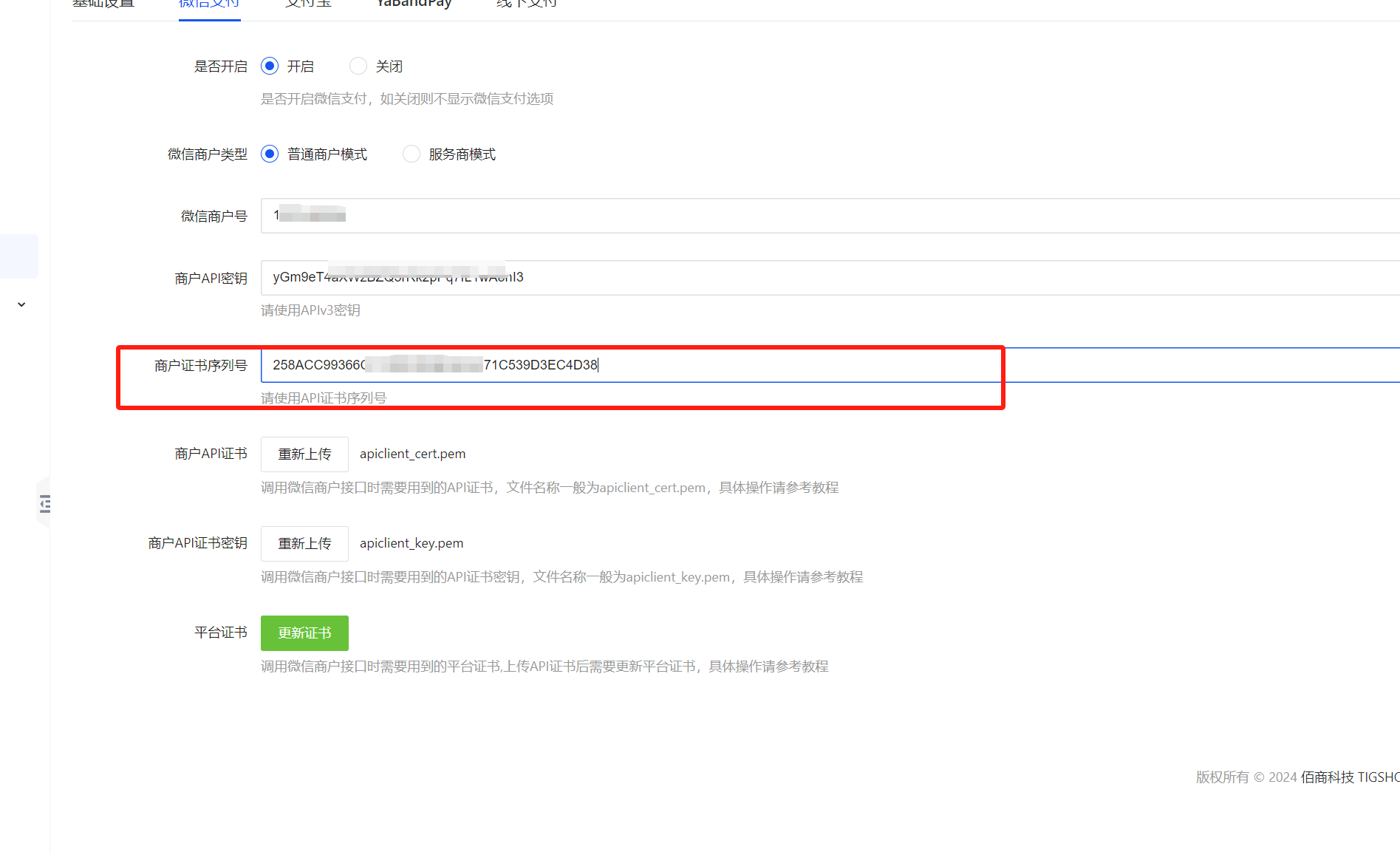The height and width of the screenshot is (852, 1400).
Task: Click the 平台证书 field label
Action: tap(221, 633)
